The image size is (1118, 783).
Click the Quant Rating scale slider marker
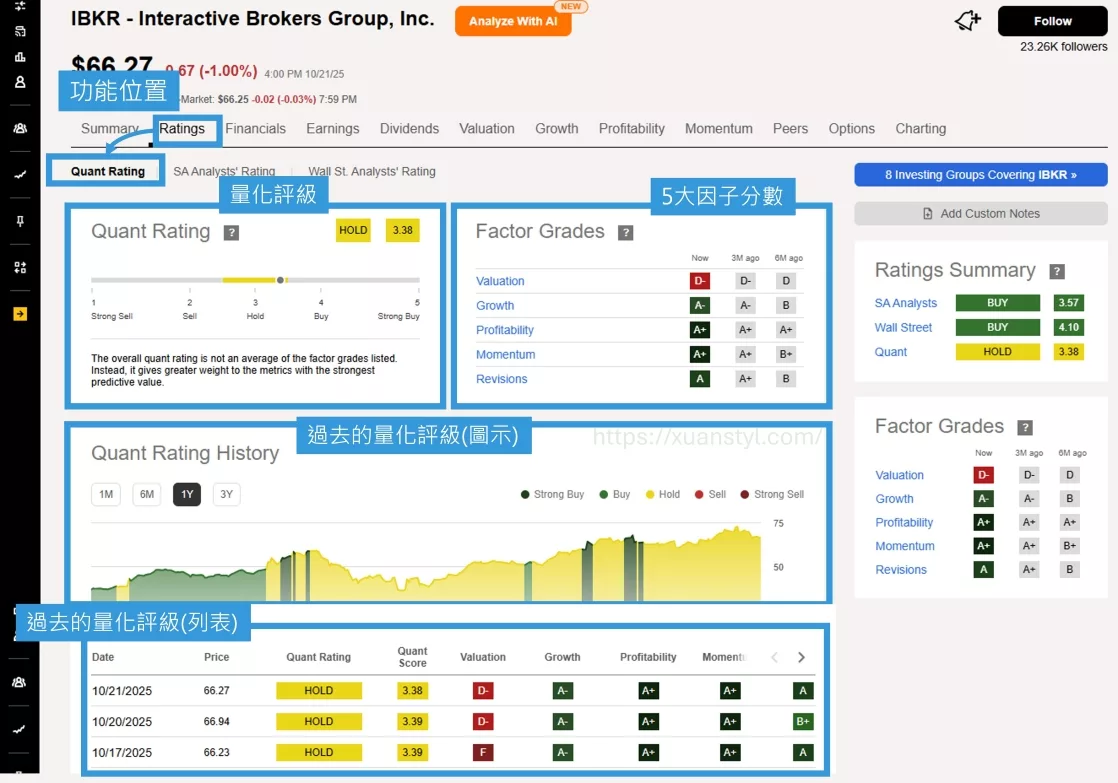(x=280, y=280)
